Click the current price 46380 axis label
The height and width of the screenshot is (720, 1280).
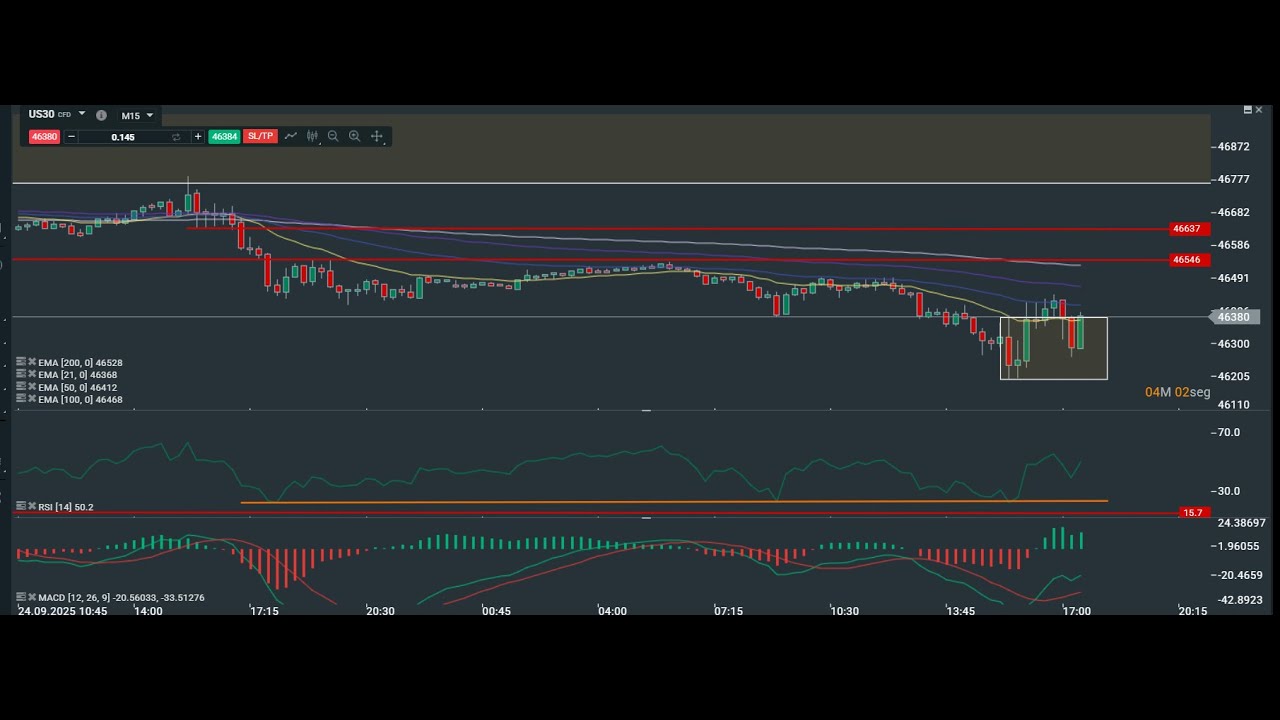click(x=1236, y=317)
